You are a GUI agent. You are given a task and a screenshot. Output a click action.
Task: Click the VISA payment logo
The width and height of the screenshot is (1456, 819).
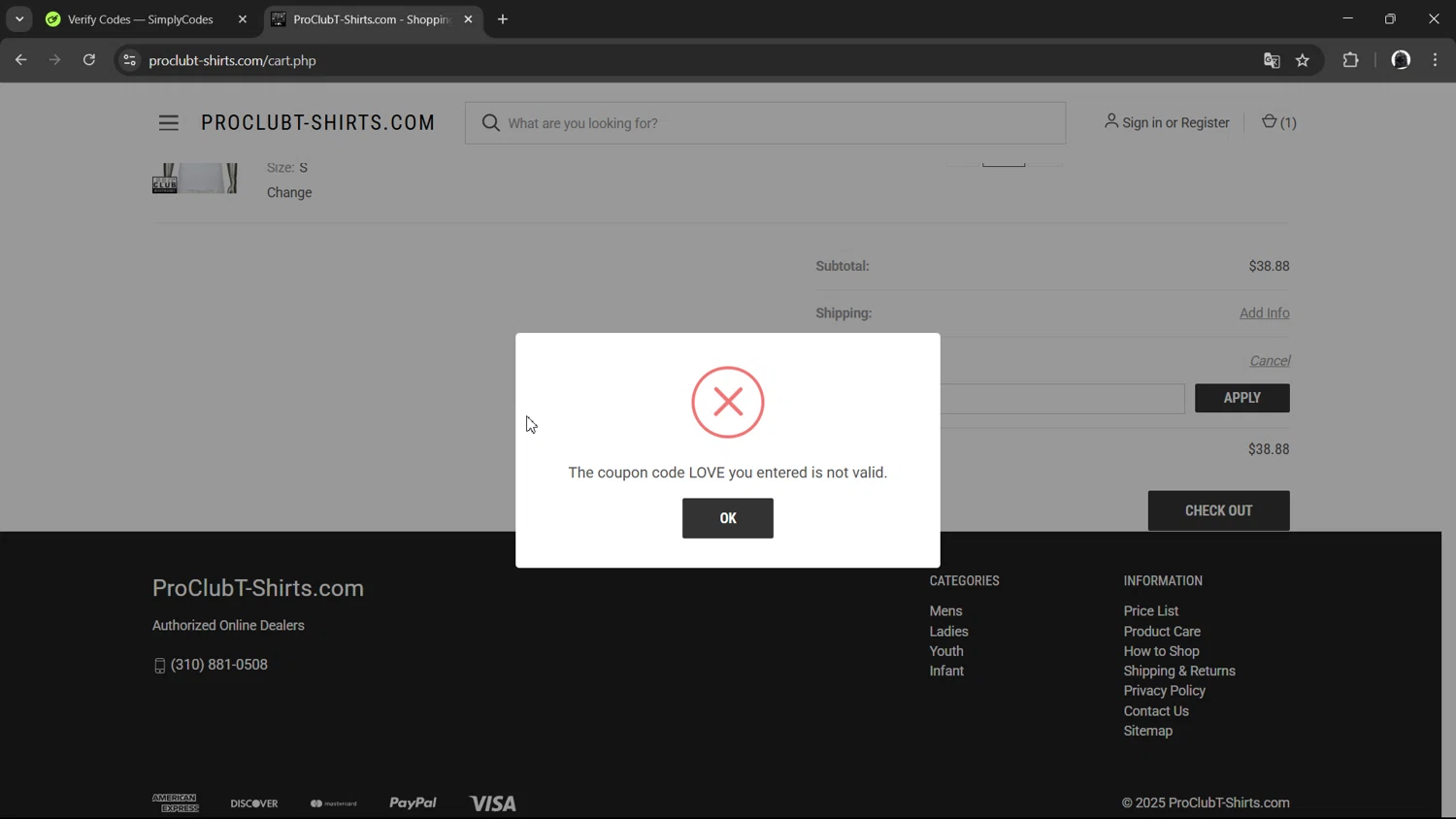[493, 803]
